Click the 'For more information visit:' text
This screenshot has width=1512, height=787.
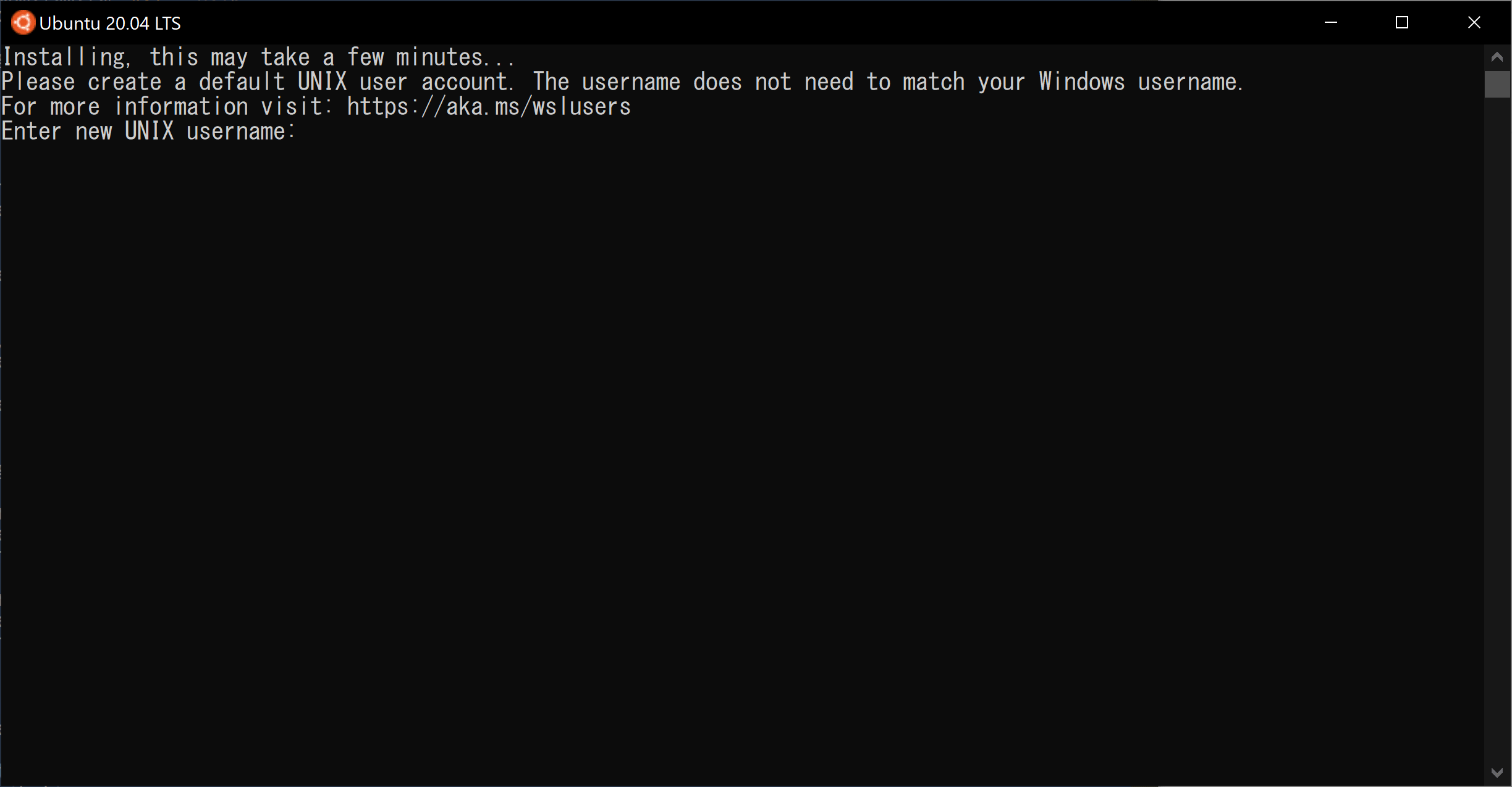pyautogui.click(x=167, y=107)
